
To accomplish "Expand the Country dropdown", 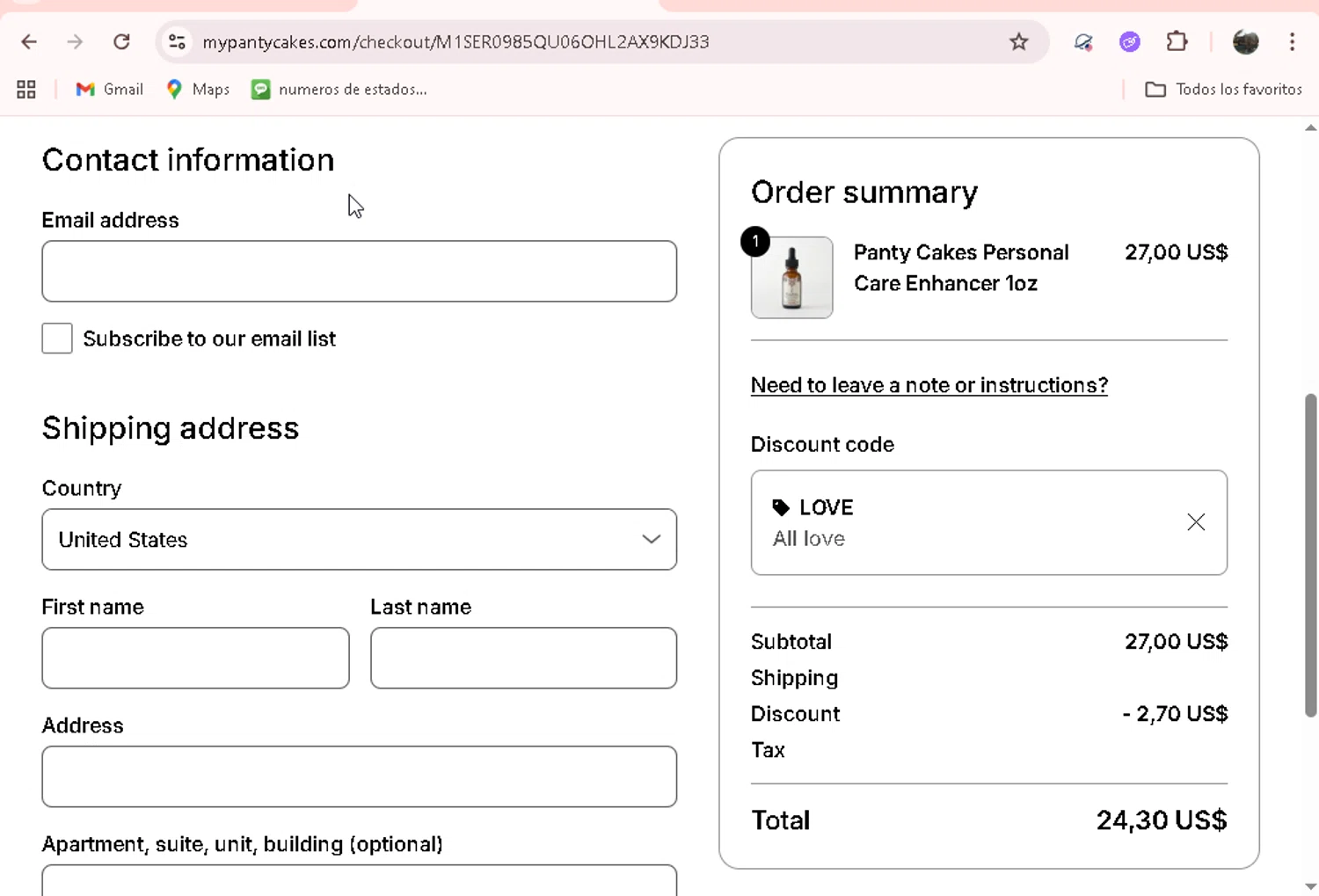I will point(359,539).
